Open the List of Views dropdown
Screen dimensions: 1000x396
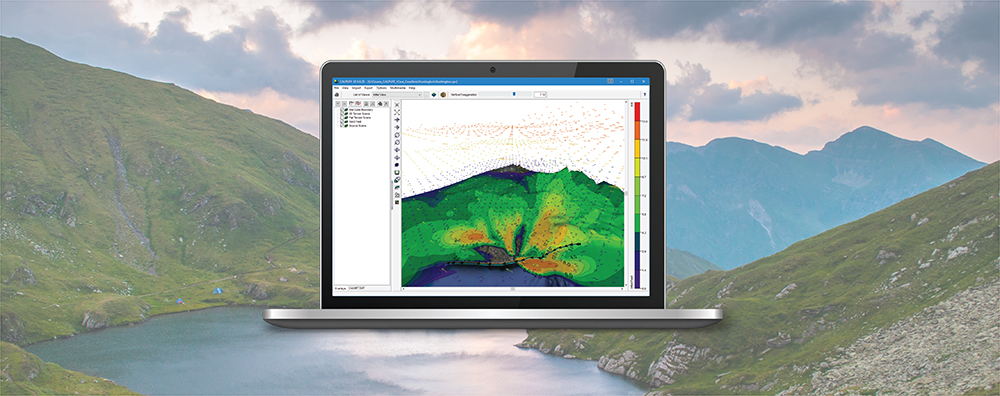pyautogui.click(x=397, y=94)
